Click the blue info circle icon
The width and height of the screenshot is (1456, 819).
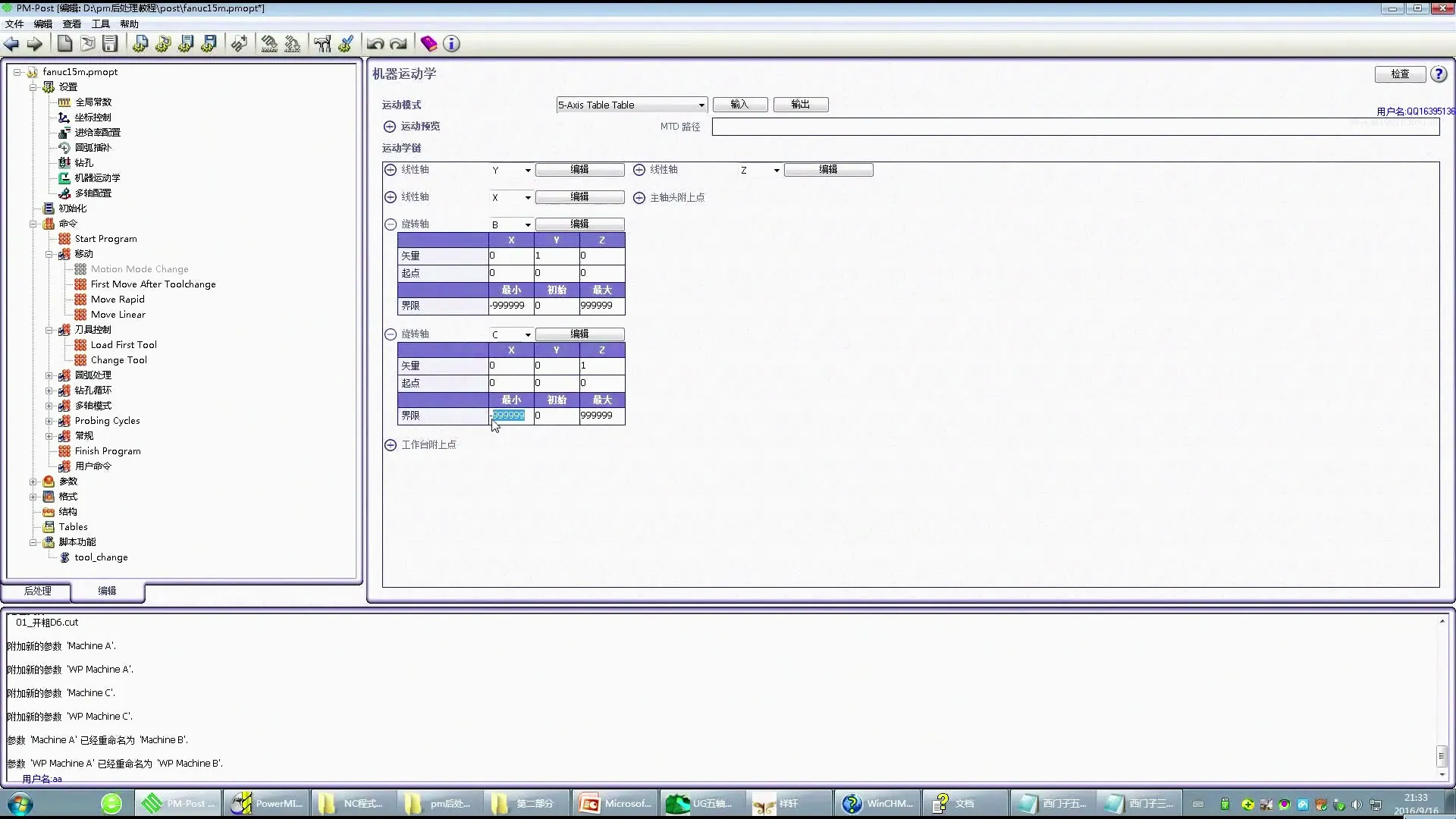[451, 44]
